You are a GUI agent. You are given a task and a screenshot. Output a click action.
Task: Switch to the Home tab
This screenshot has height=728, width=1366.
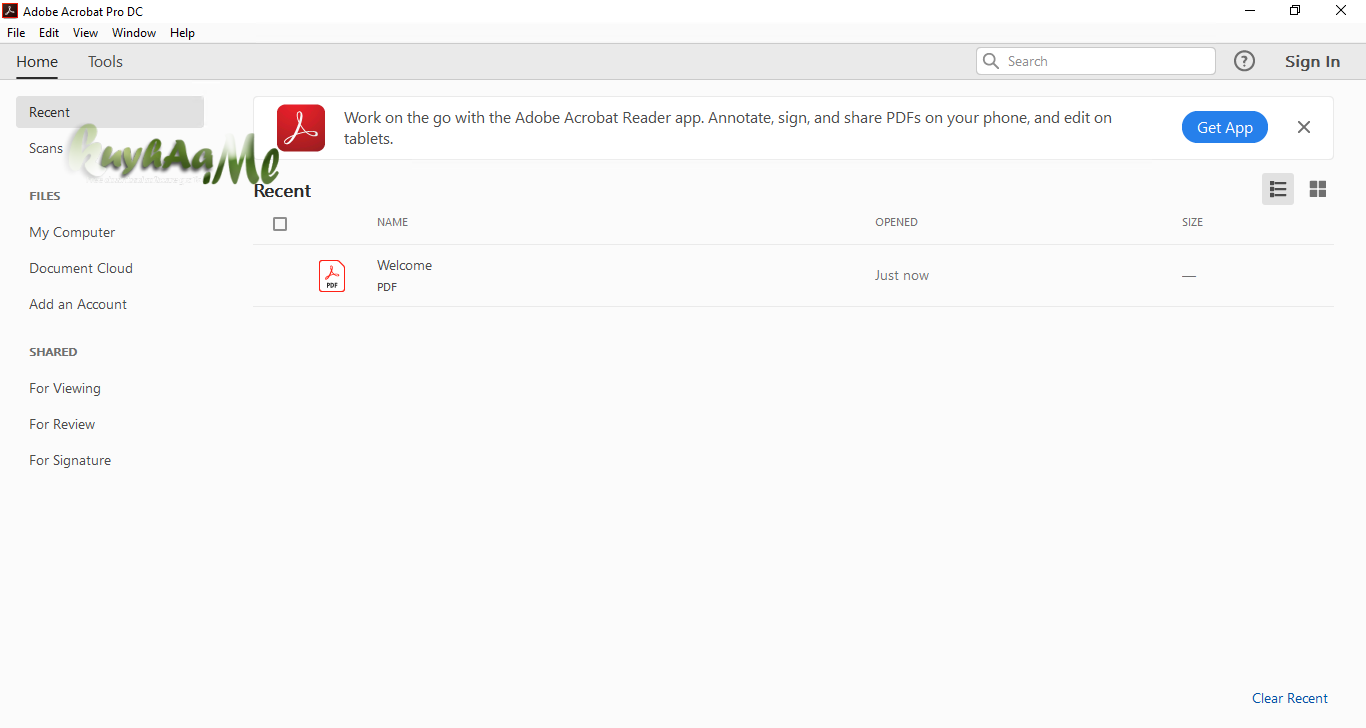coord(37,62)
